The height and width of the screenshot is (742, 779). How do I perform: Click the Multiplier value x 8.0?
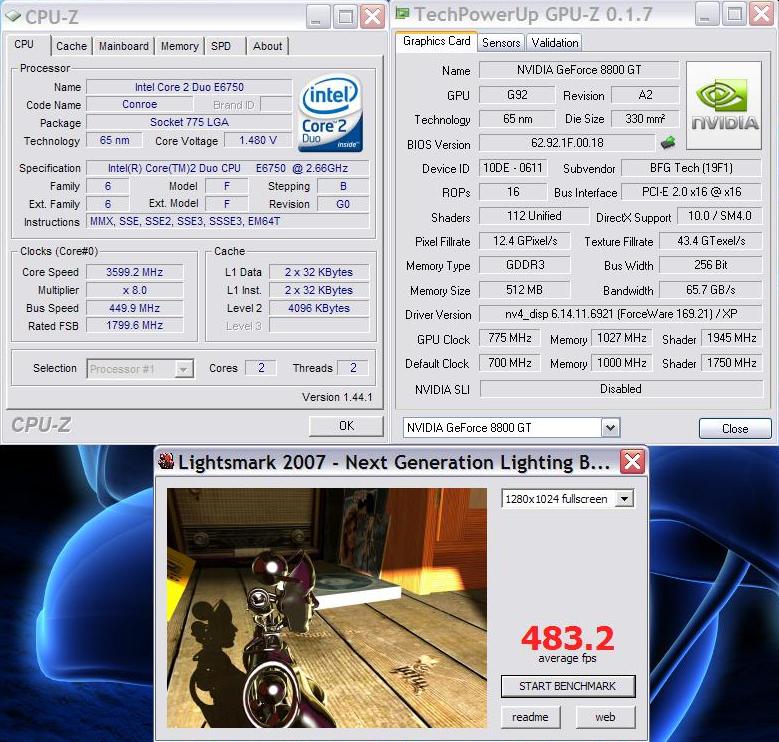(135, 290)
